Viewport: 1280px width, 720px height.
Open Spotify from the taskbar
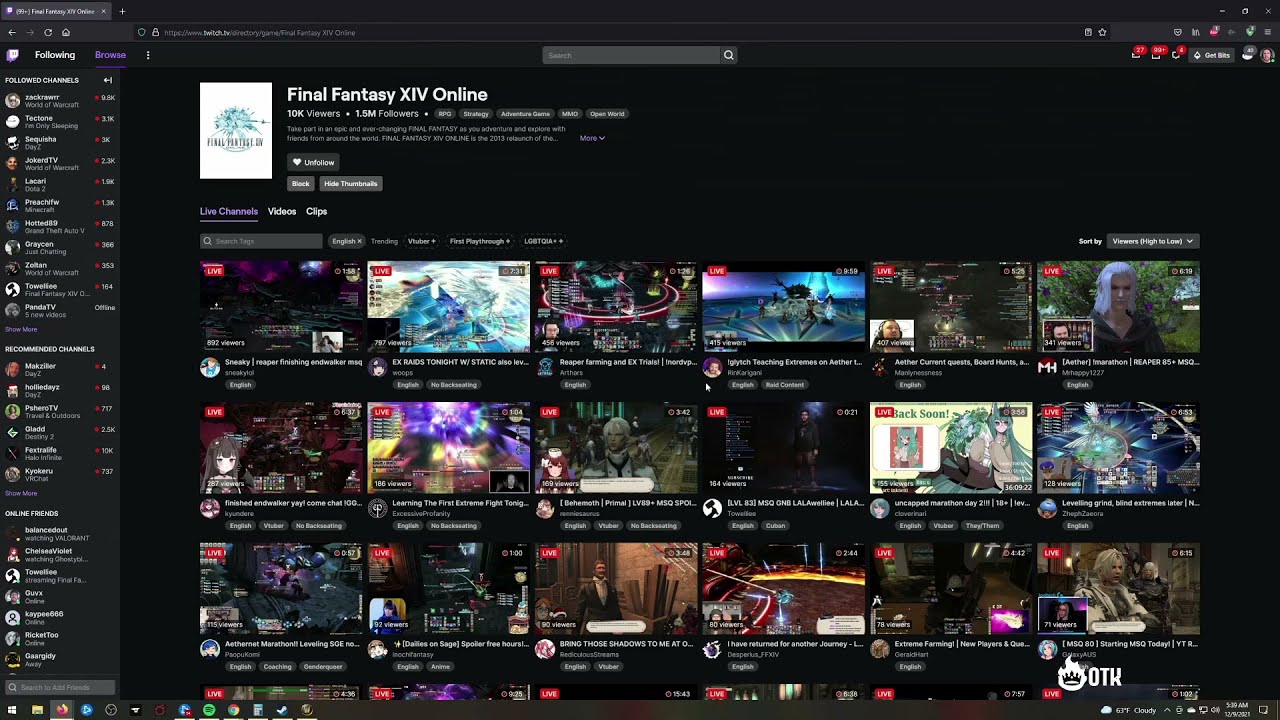[209, 710]
